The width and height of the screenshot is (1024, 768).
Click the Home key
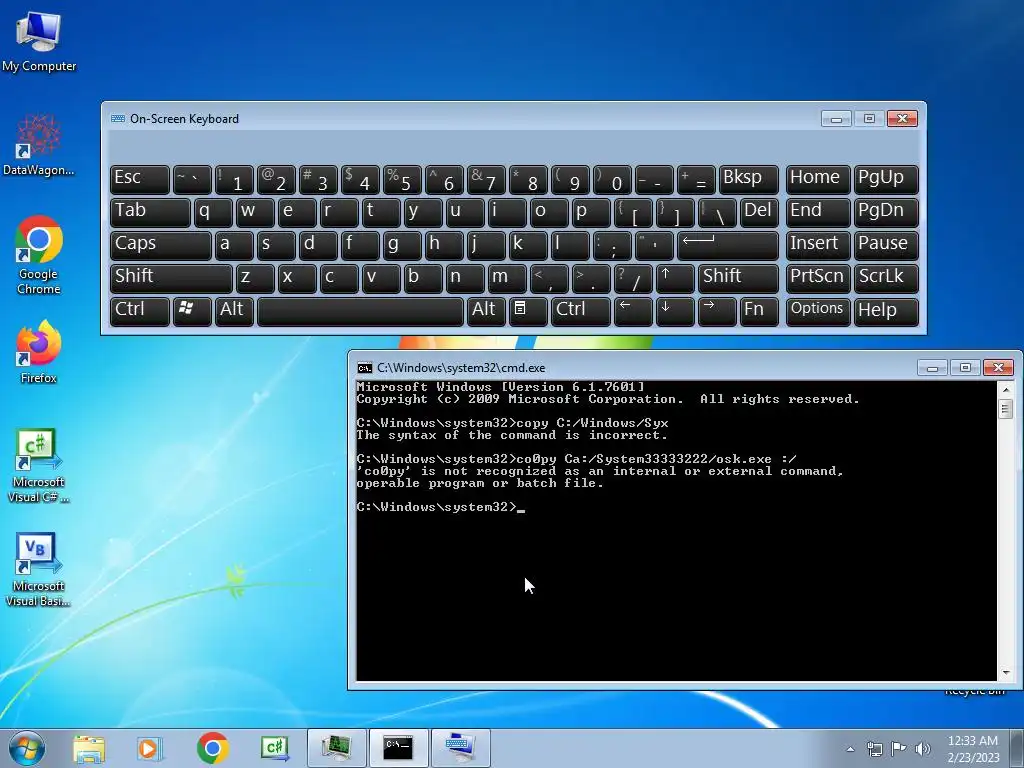pyautogui.click(x=818, y=180)
